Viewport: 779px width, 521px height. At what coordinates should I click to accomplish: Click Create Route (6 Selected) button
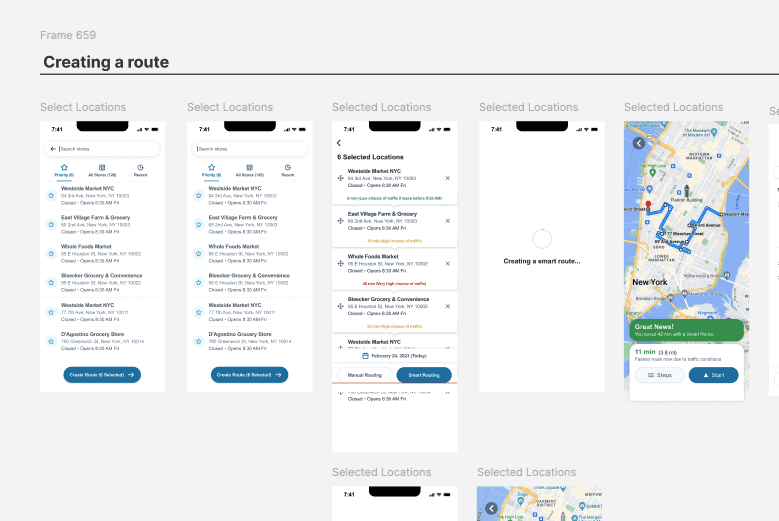pos(102,375)
